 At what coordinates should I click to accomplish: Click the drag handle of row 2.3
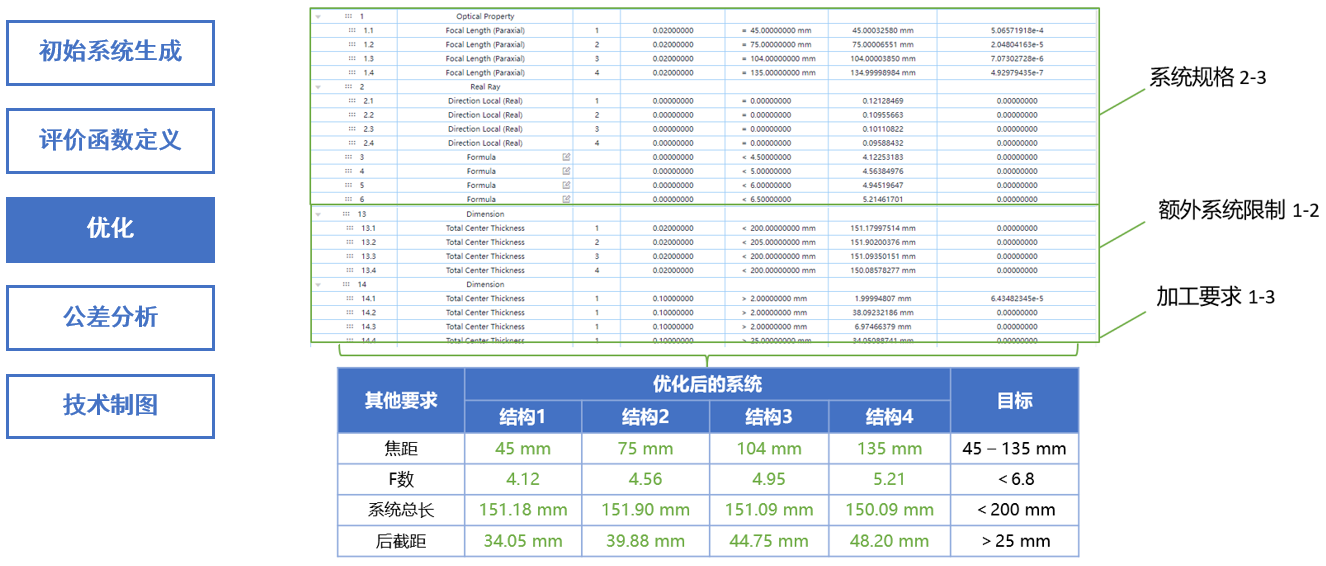(352, 129)
